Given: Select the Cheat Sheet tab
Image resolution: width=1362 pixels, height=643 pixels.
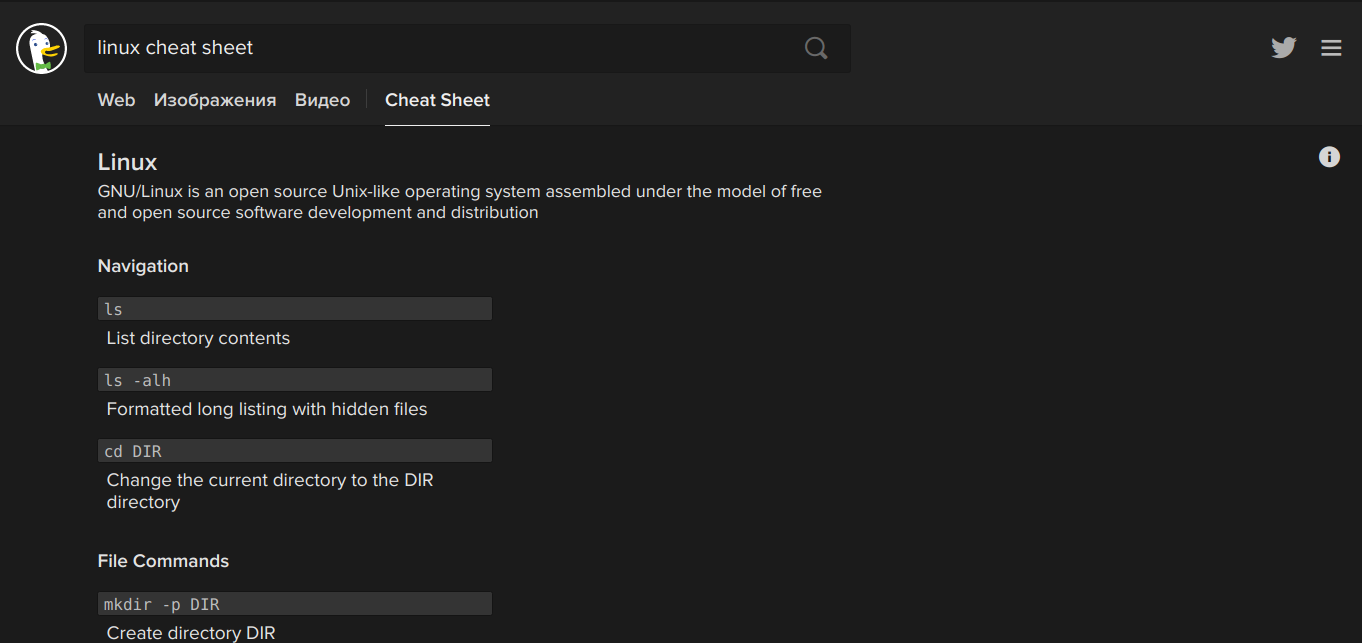Looking at the screenshot, I should click(437, 100).
